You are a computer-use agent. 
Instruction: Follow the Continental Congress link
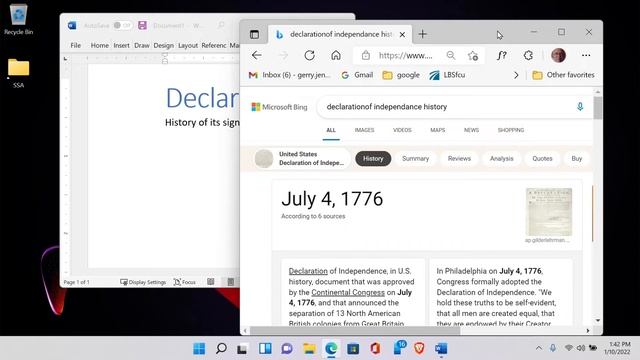pyautogui.click(x=348, y=292)
